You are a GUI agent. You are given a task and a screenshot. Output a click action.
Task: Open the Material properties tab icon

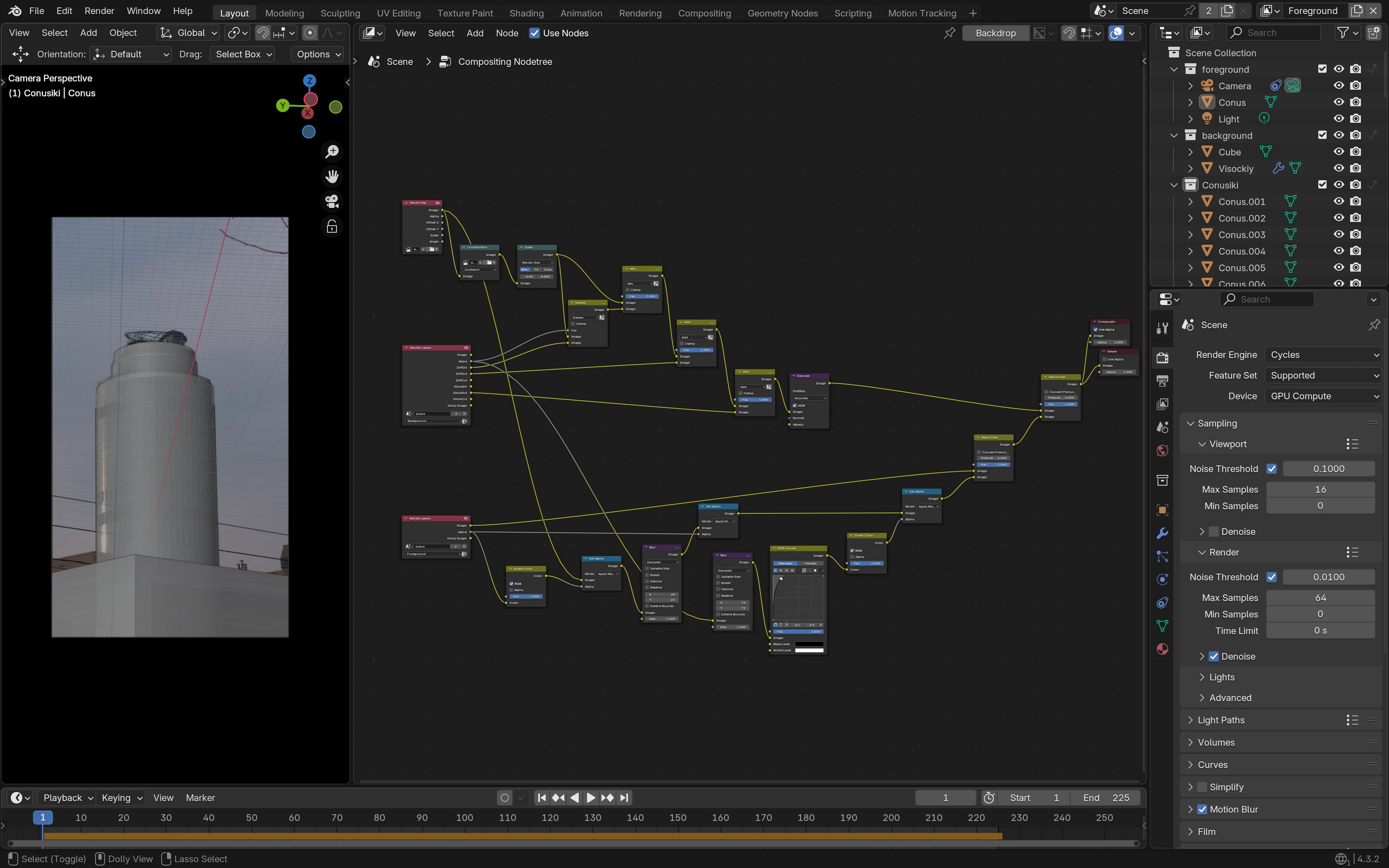coord(1162,649)
